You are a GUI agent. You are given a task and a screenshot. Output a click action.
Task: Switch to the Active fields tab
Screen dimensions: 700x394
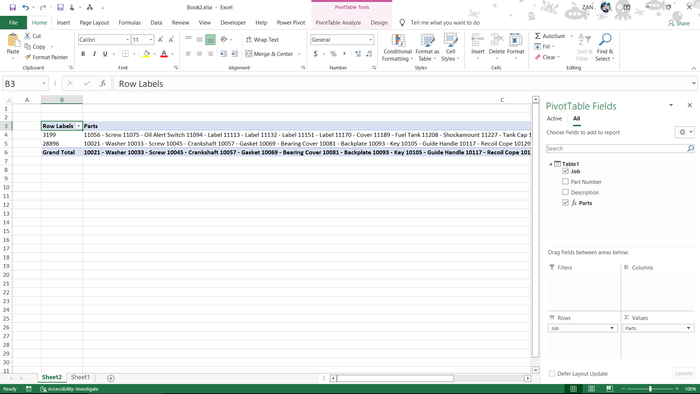click(x=554, y=119)
